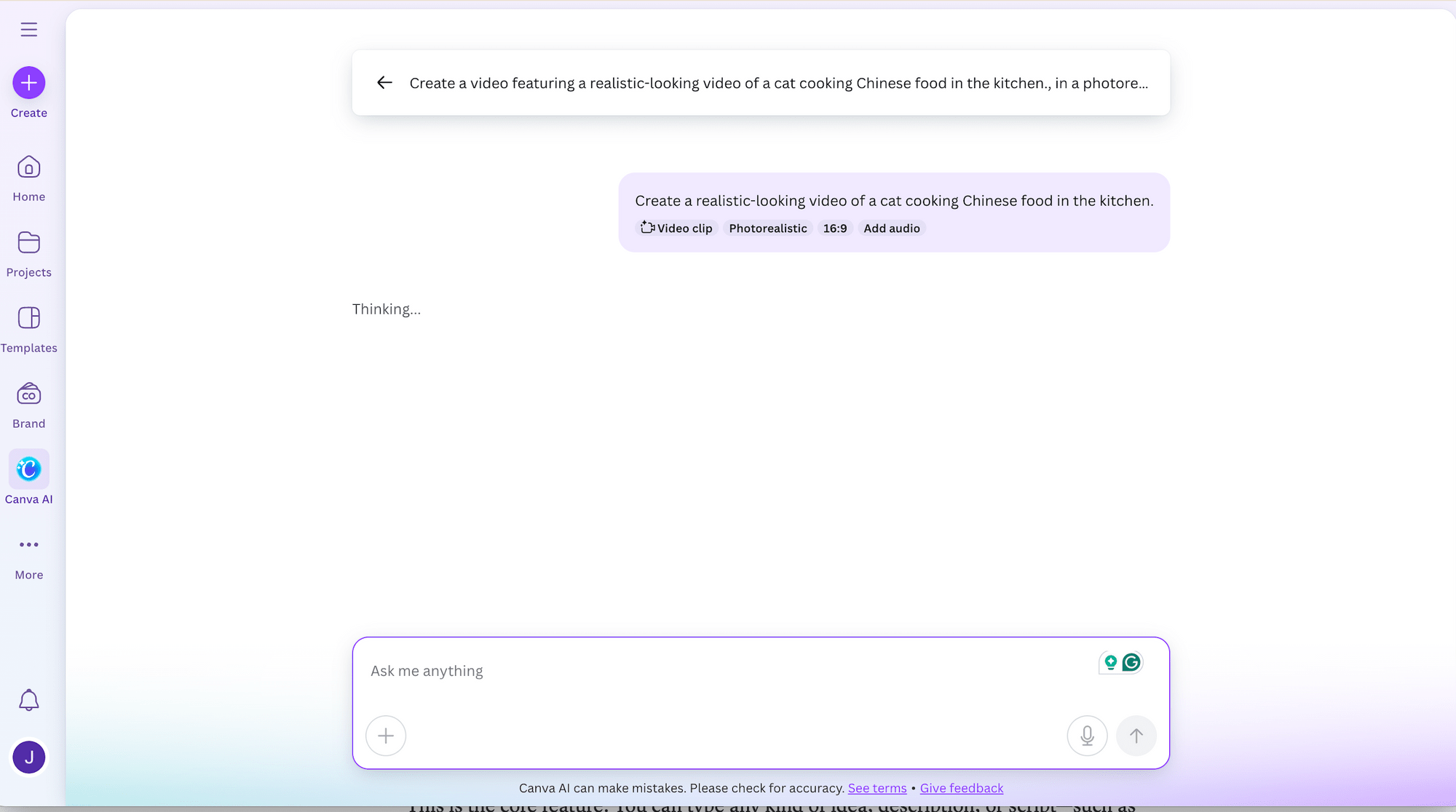The width and height of the screenshot is (1456, 812).
Task: Open Projects from the sidebar
Action: (28, 244)
